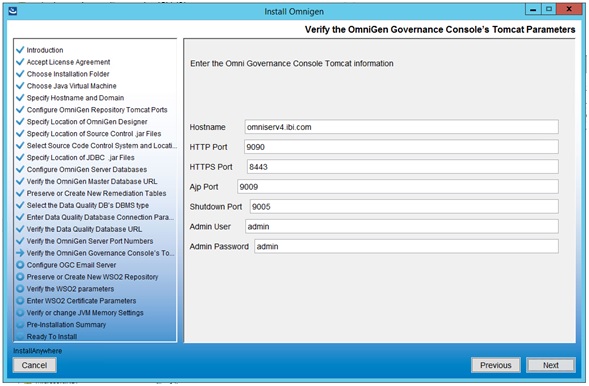Select the Verify the OmniGen Server Port Numbers text

[90, 241]
